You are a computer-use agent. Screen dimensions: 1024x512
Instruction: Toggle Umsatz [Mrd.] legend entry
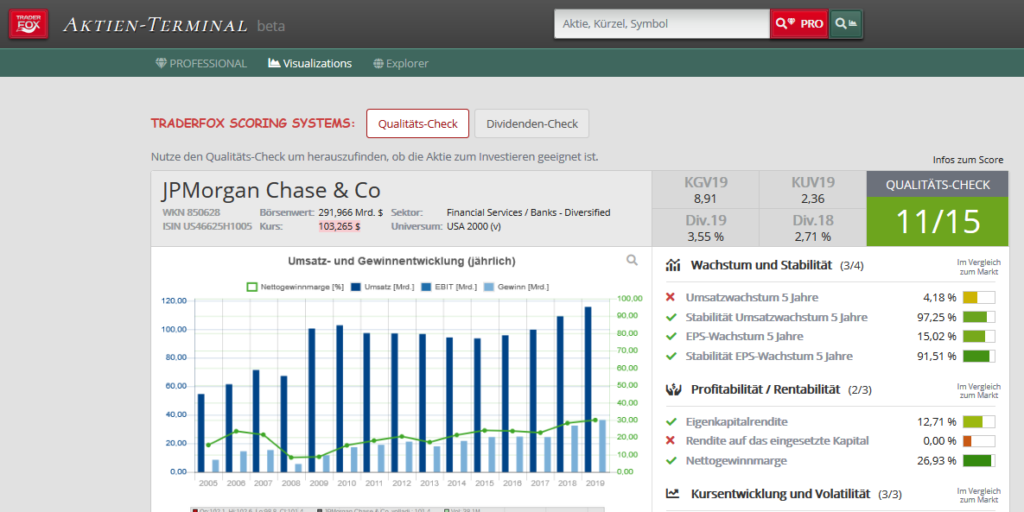coord(382,287)
